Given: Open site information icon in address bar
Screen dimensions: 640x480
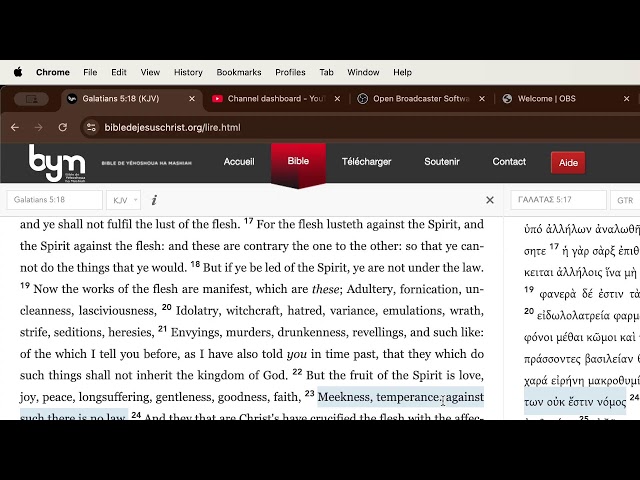Looking at the screenshot, I should 91,128.
